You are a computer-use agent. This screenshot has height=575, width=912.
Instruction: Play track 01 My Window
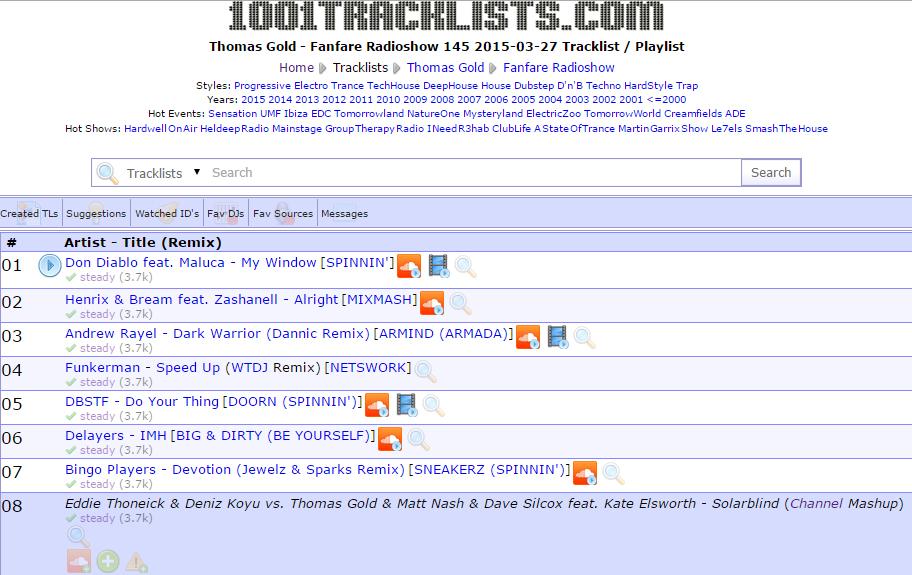click(x=49, y=265)
